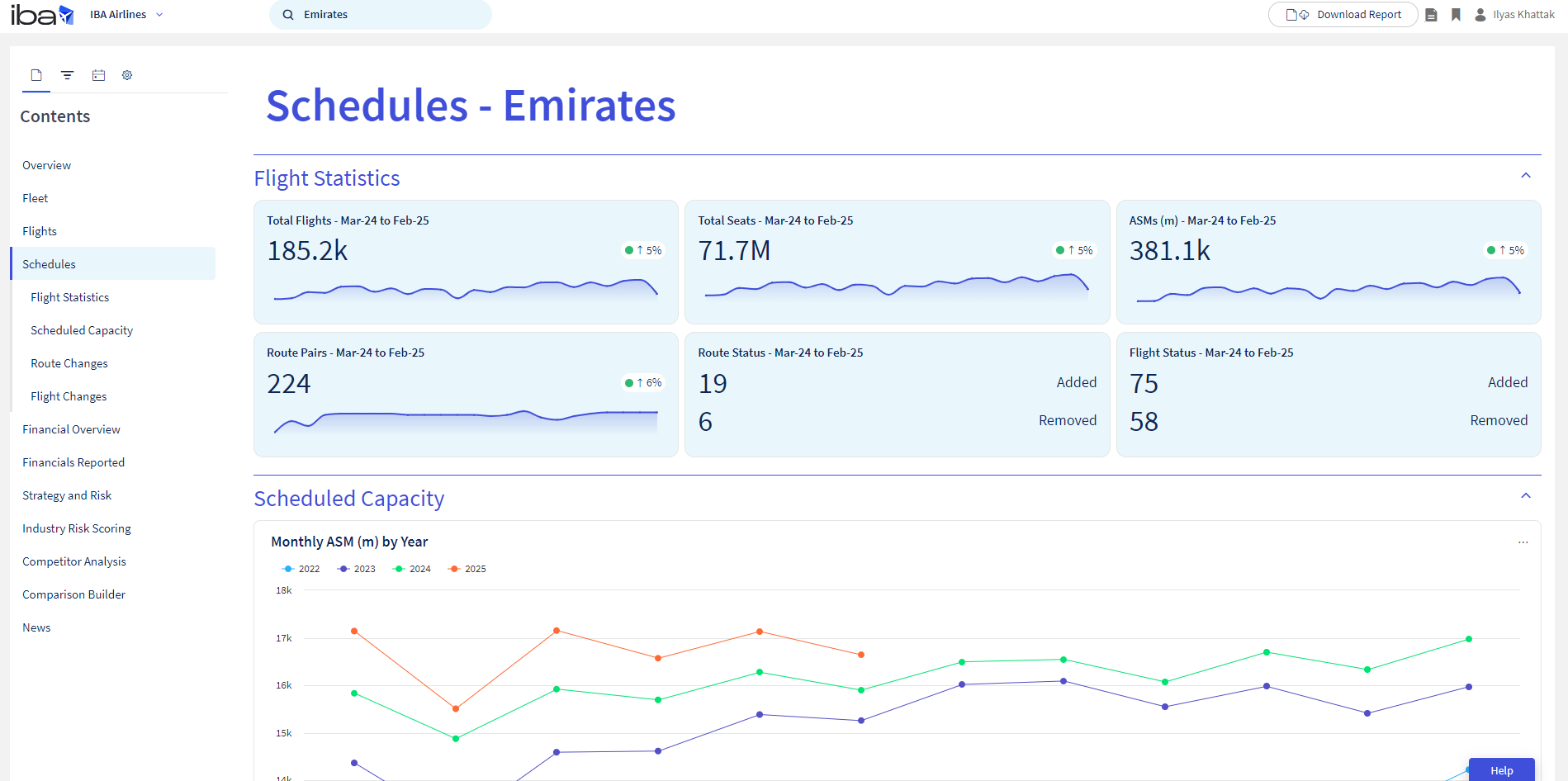Jump to Flight Changes subsection
1568x781 pixels.
(69, 396)
